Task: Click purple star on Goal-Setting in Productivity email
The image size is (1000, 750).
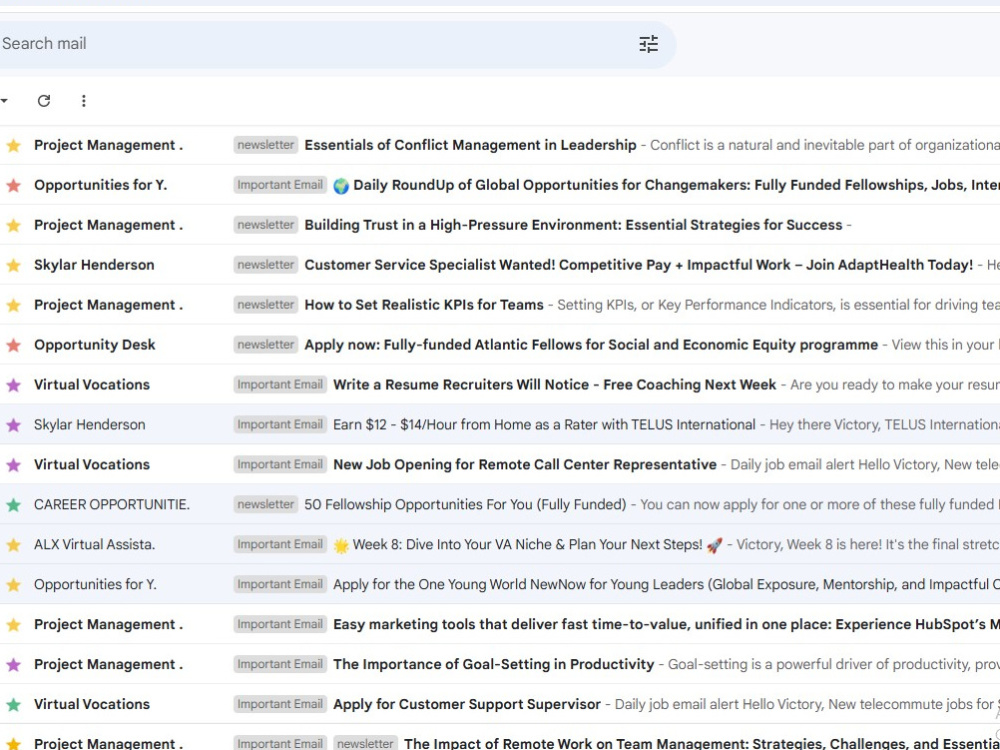Action: [13, 665]
